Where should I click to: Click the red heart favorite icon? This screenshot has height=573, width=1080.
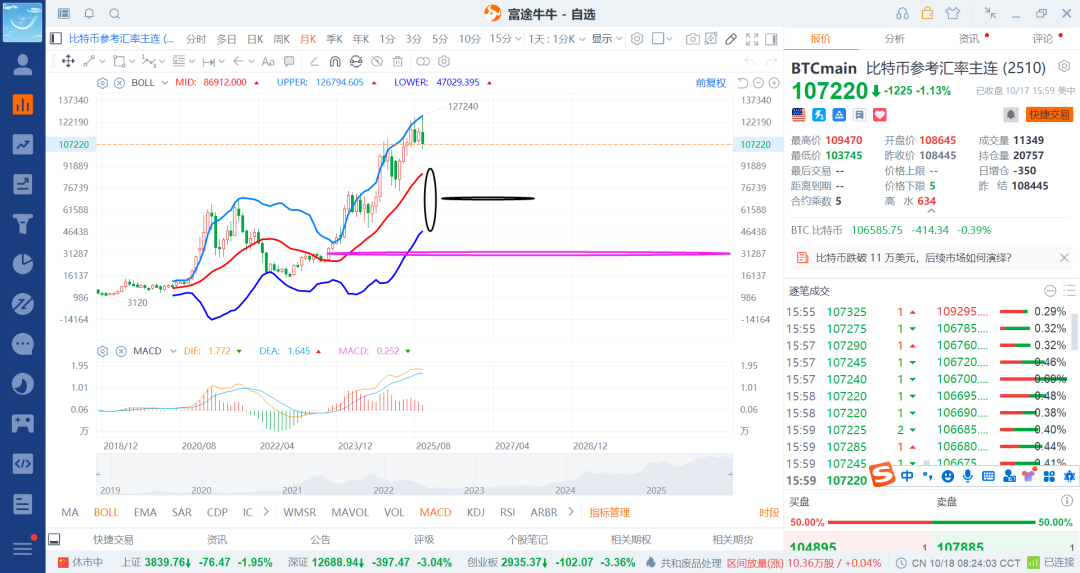(880, 115)
